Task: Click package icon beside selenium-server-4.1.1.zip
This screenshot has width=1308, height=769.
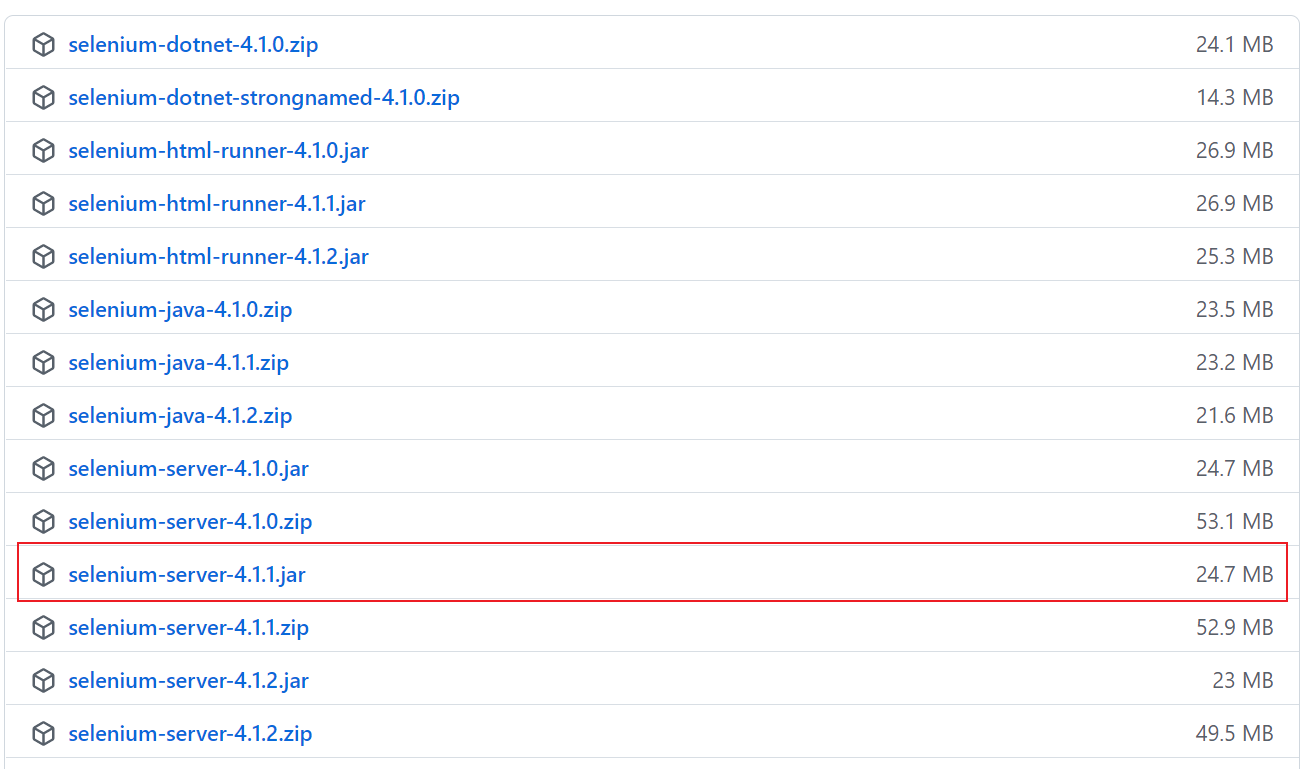Action: 43,628
